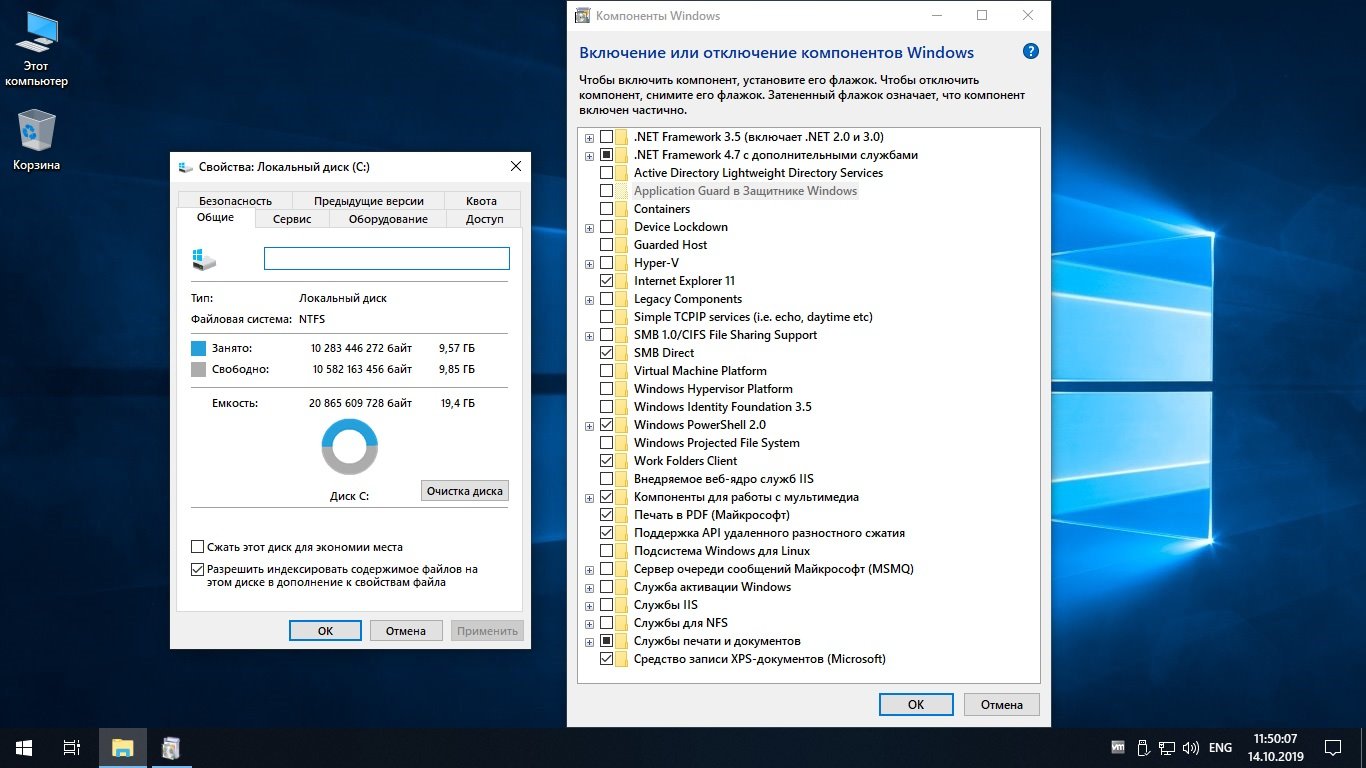The image size is (1366, 768).
Task: Uncheck Internet Explorer 11
Action: coord(606,281)
